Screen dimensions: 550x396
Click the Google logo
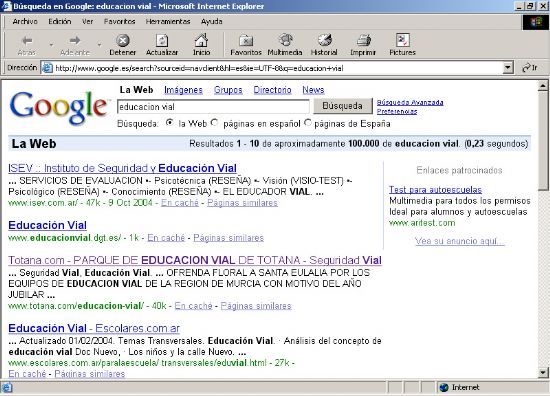(59, 107)
